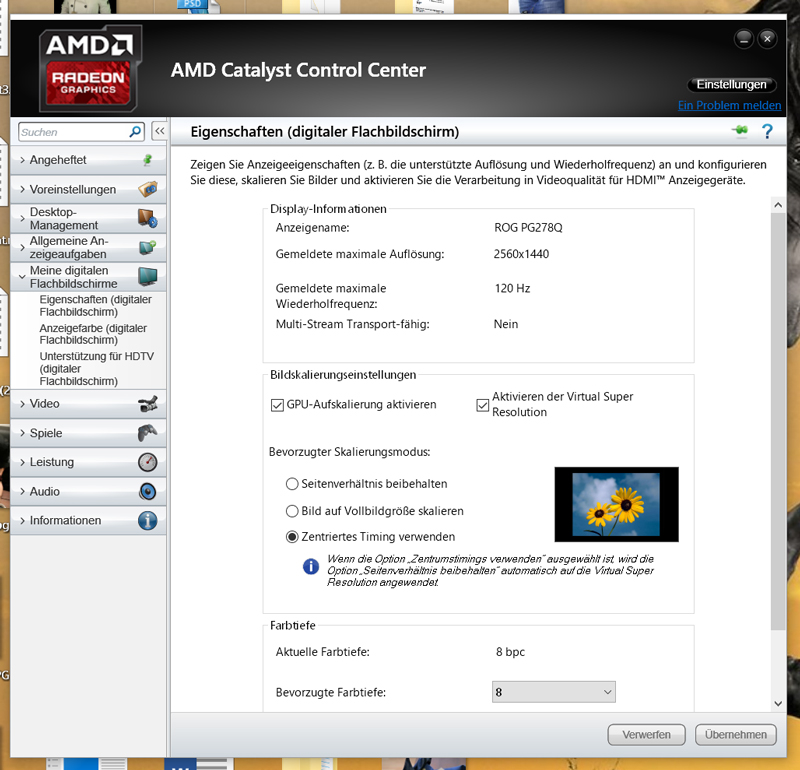The image size is (800, 770).
Task: Expand Allgemeine Anzeigeaufgaben section
Action: point(88,247)
